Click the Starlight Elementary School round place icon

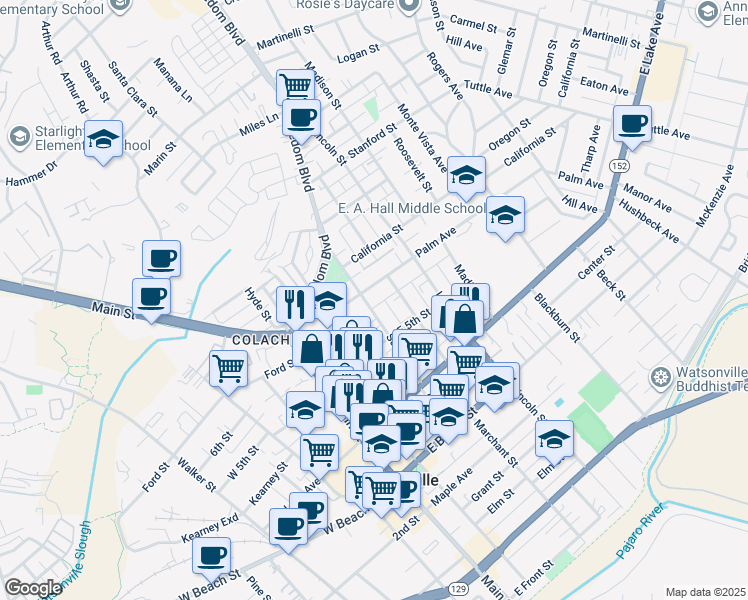pyautogui.click(x=20, y=138)
